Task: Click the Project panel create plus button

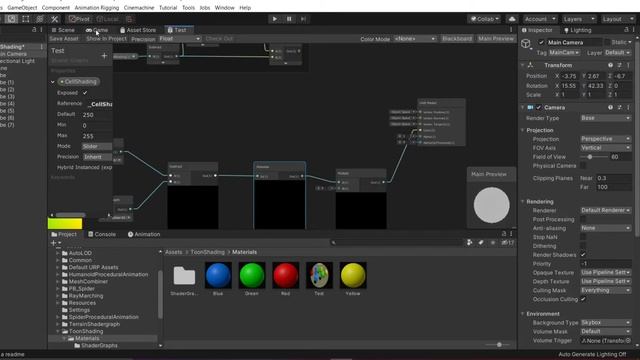Action: point(55,243)
